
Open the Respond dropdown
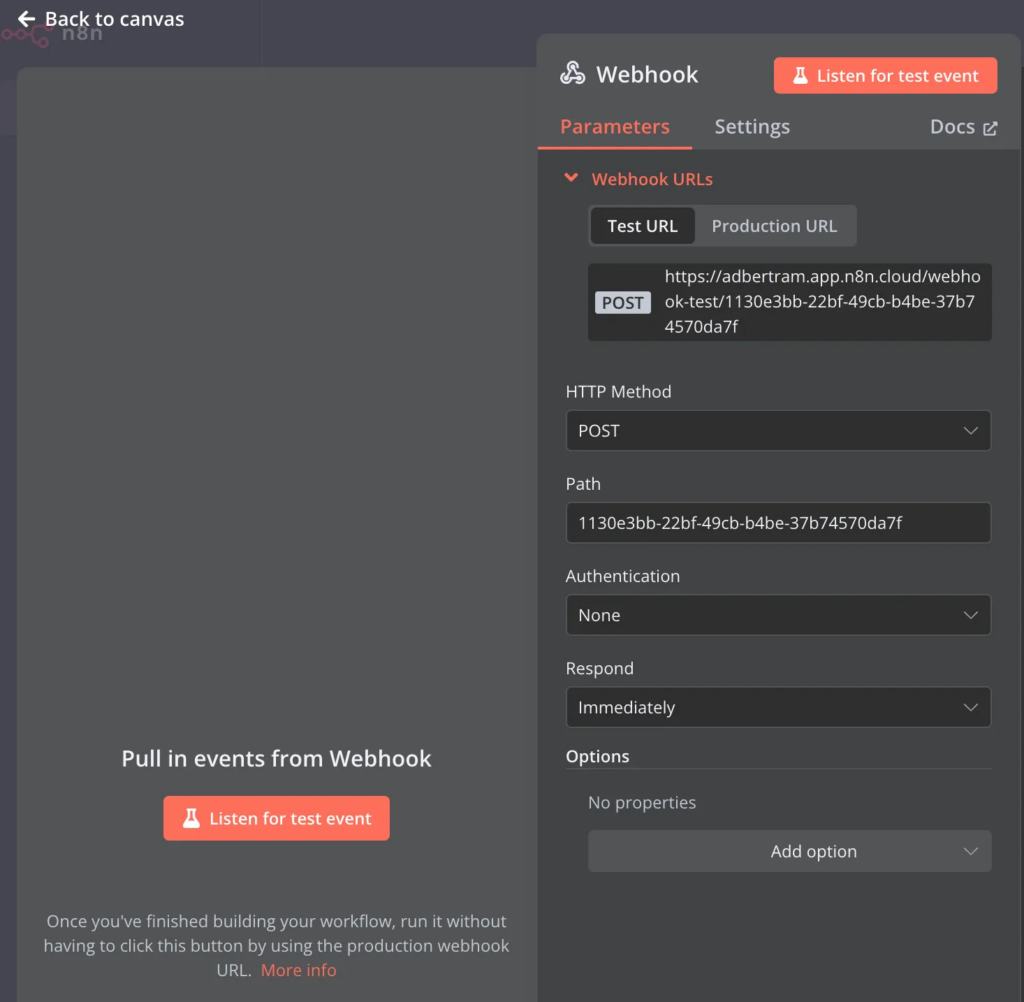(778, 707)
